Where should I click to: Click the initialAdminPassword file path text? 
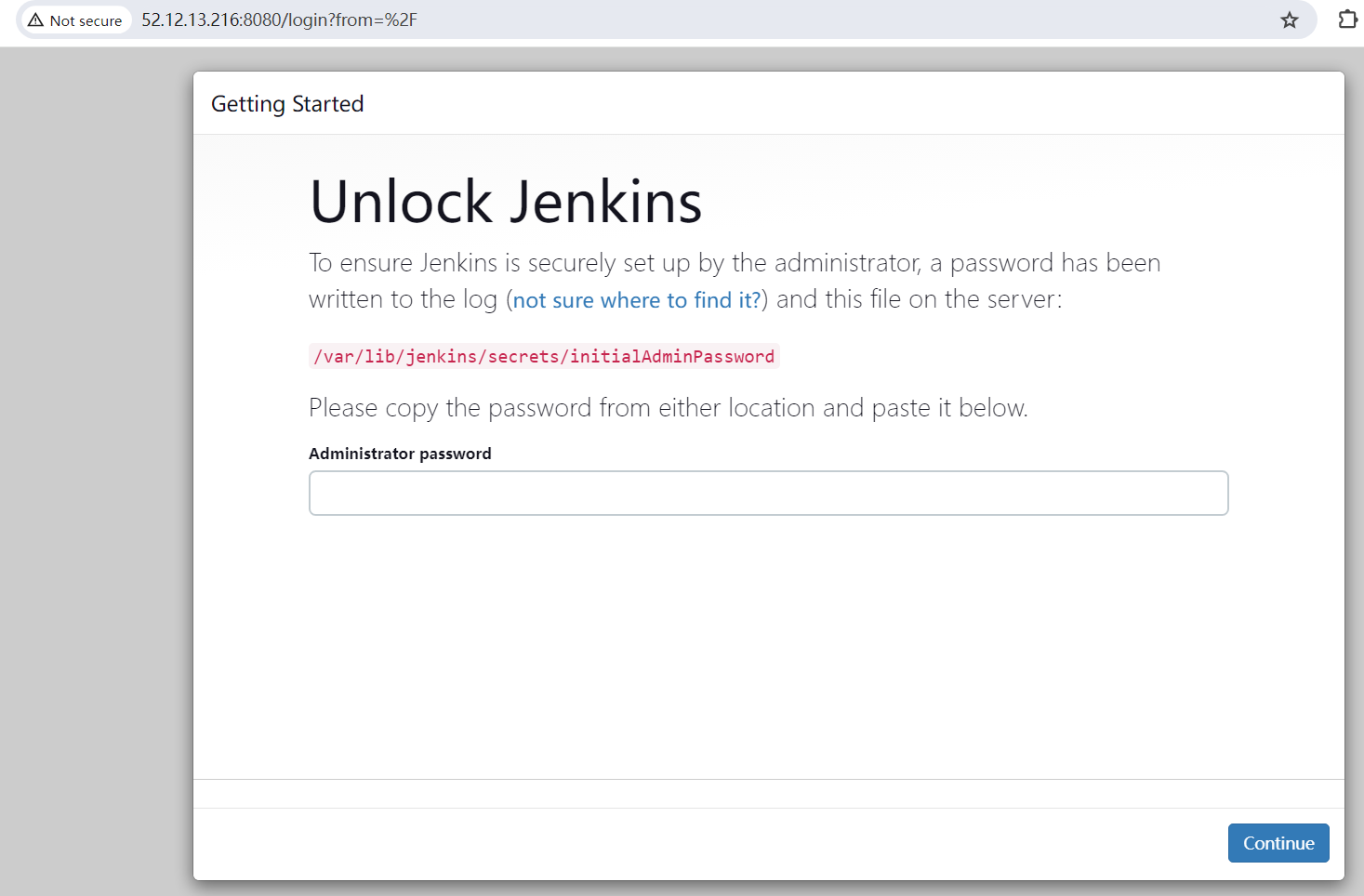544,356
